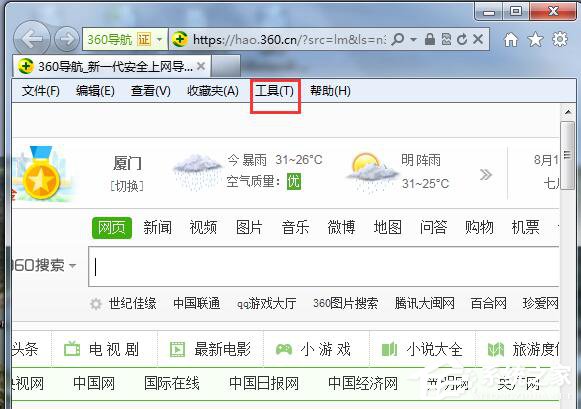Click the map icon next to 旅游度假
Viewport: 581px width, 409px height.
coord(496,349)
